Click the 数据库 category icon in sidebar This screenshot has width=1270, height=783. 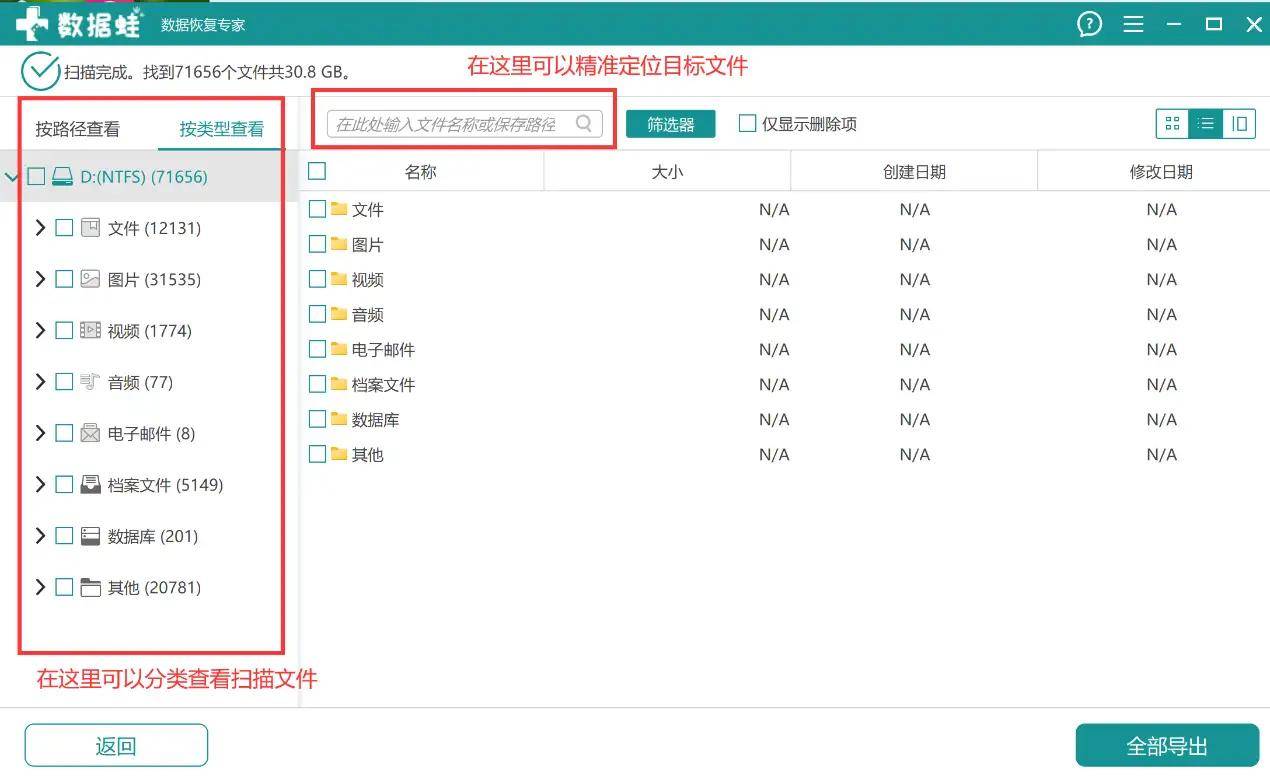click(x=88, y=536)
